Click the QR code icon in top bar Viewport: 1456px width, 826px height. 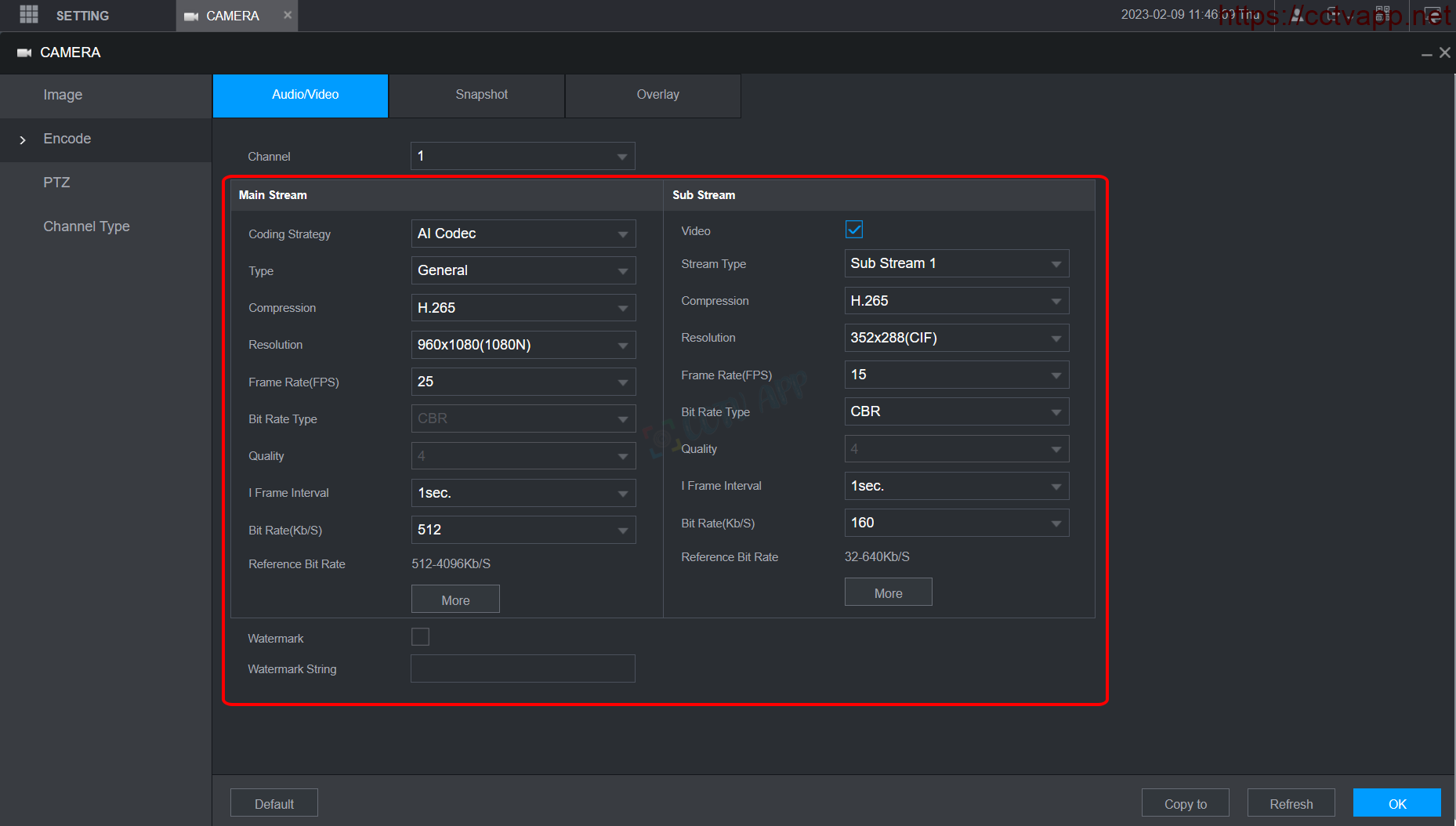1382,15
